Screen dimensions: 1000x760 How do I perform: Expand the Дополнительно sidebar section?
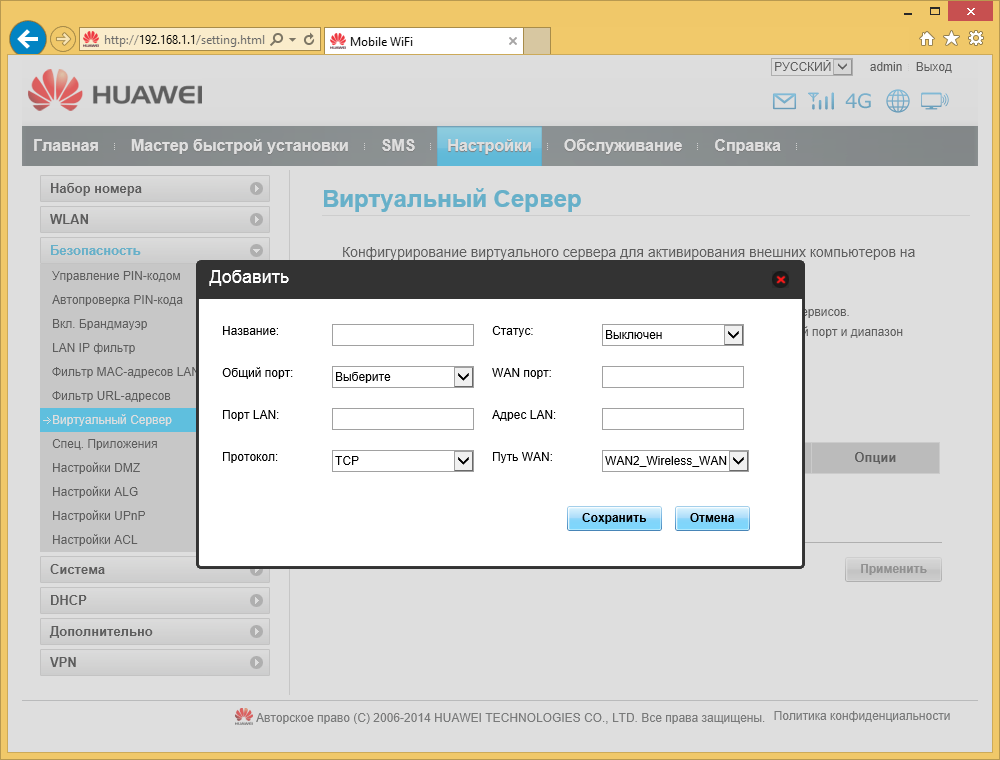point(154,631)
